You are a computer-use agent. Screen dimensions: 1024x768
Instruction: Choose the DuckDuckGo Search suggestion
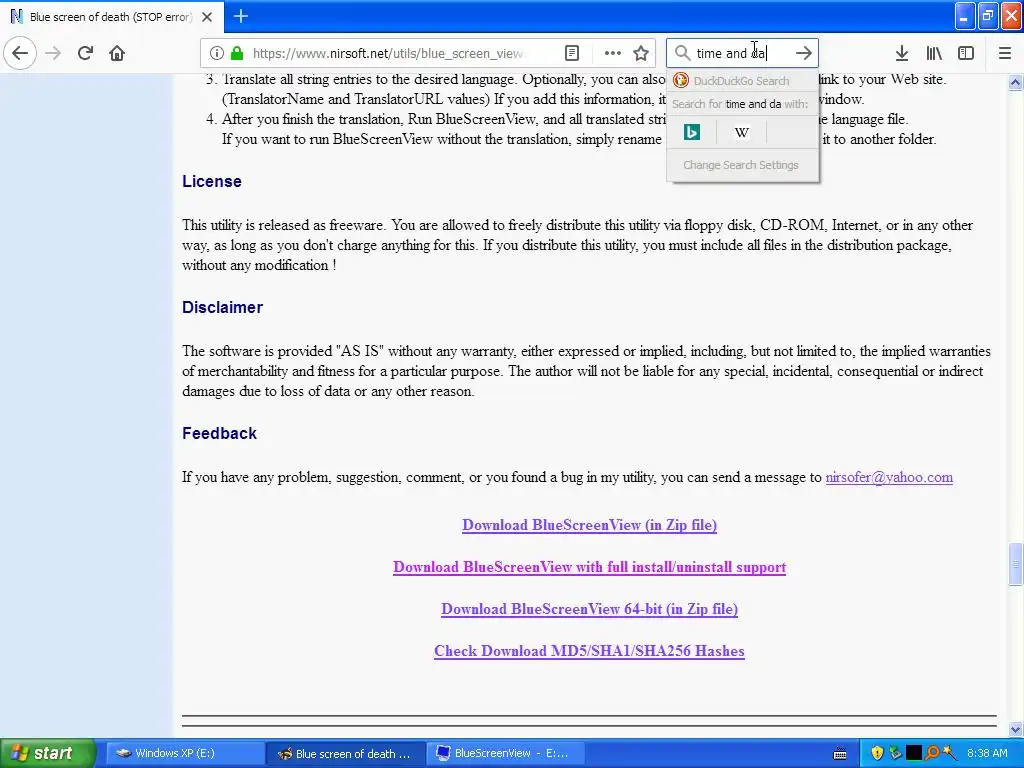[743, 81]
